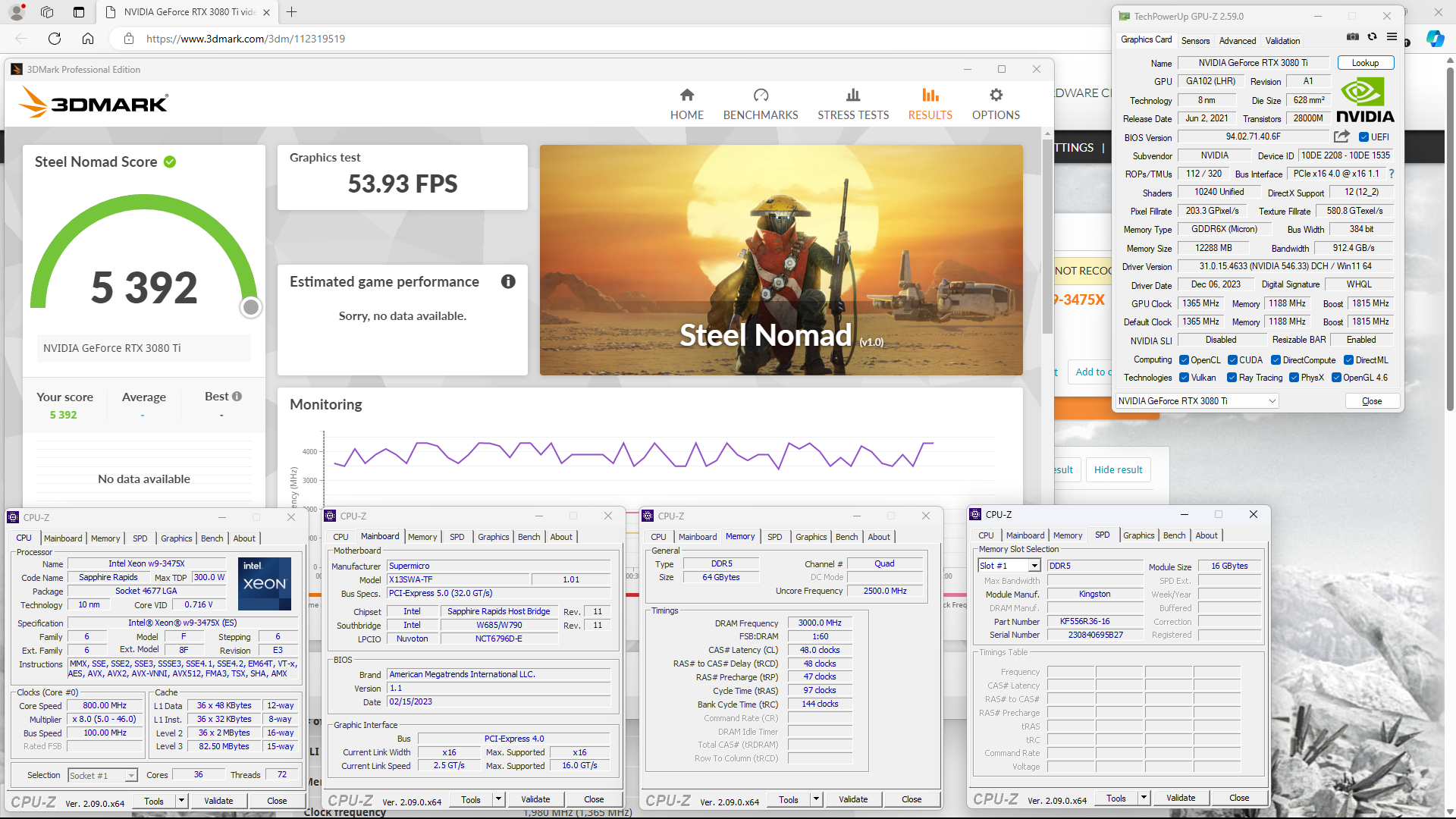The height and width of the screenshot is (819, 1456).
Task: Open 3DMark RESULTS chart icon
Action: pos(930,95)
